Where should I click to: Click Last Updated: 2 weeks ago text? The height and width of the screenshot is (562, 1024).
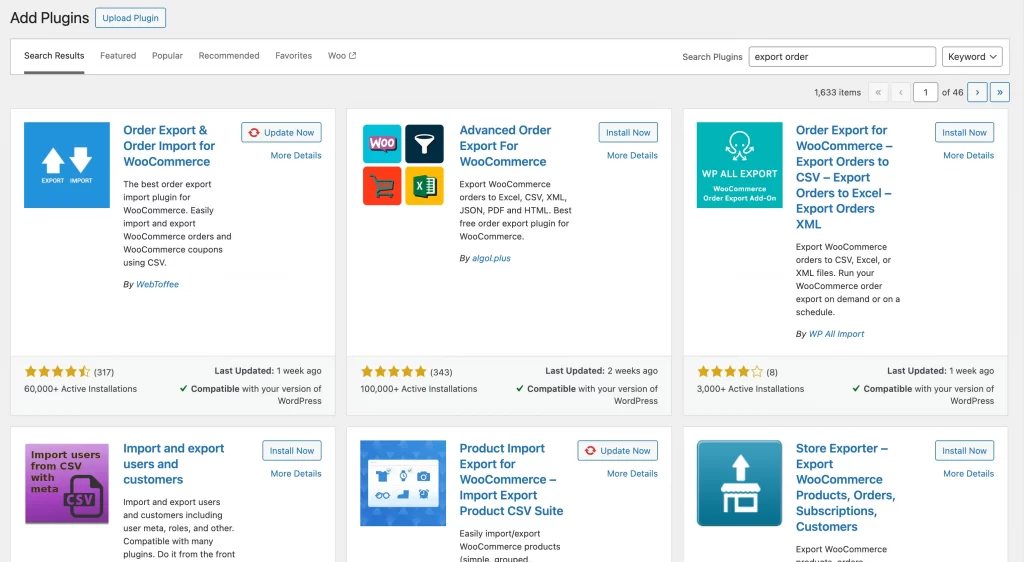601,371
